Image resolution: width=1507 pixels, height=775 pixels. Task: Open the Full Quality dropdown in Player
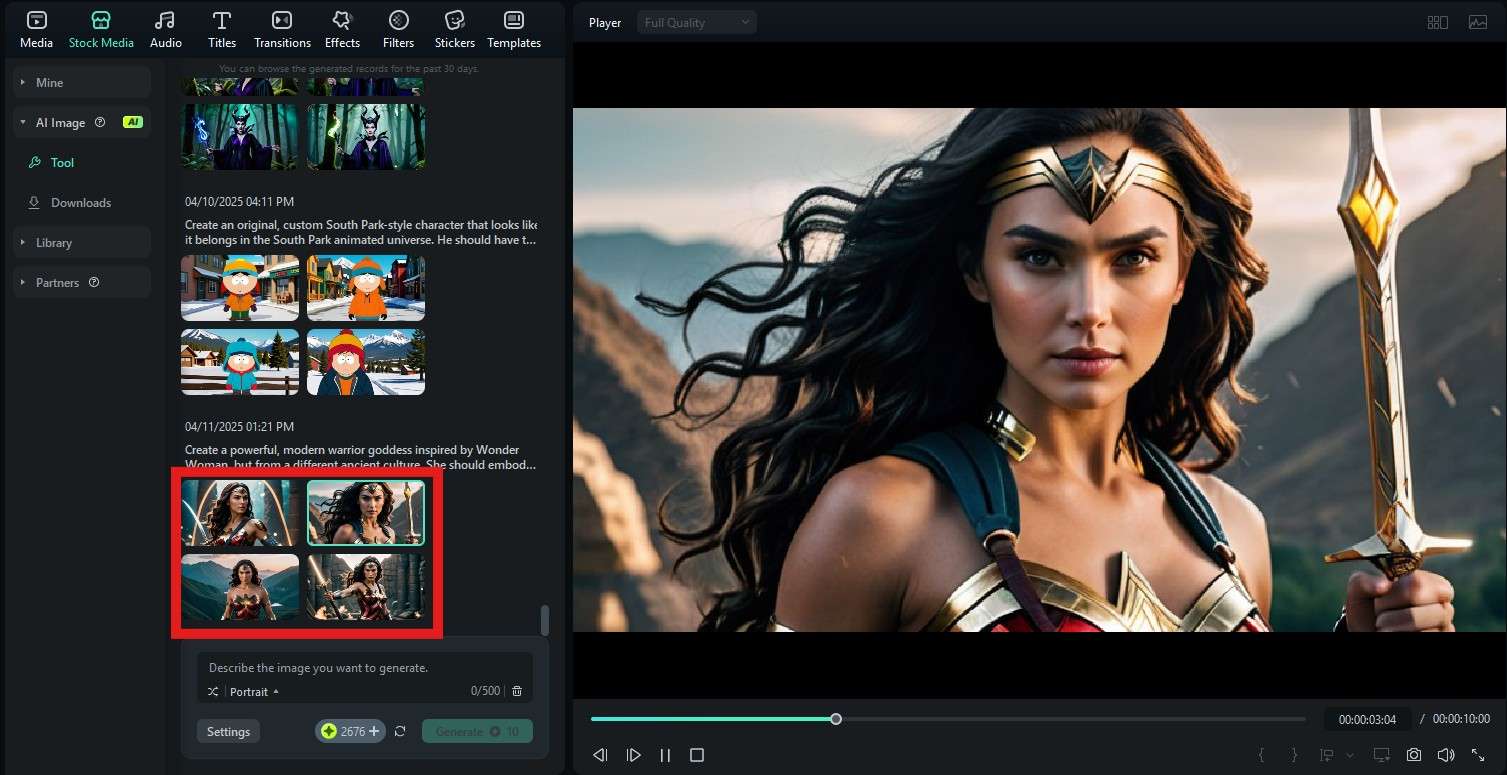[x=697, y=22]
